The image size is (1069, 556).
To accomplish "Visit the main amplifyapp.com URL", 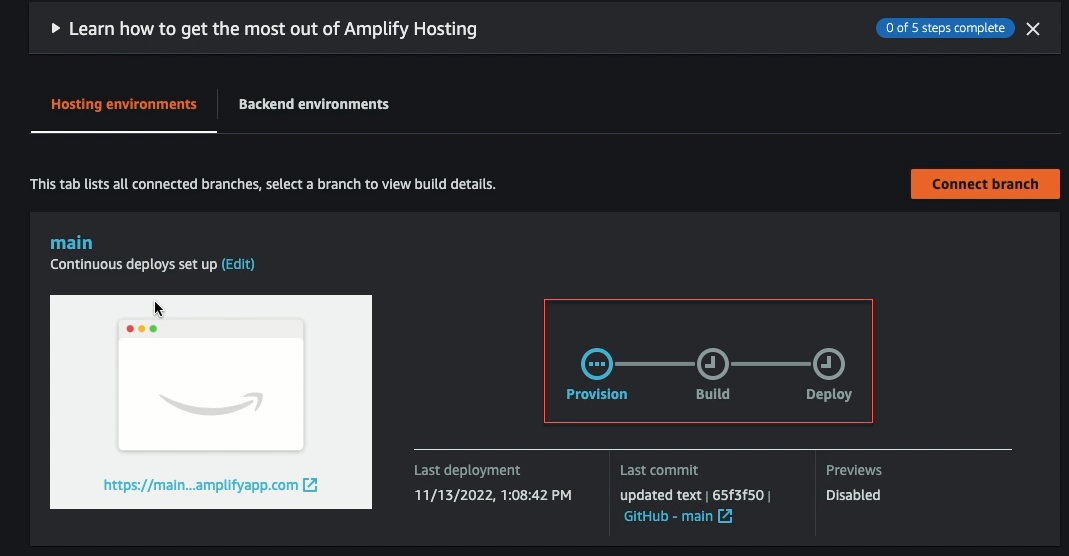I will pos(200,485).
